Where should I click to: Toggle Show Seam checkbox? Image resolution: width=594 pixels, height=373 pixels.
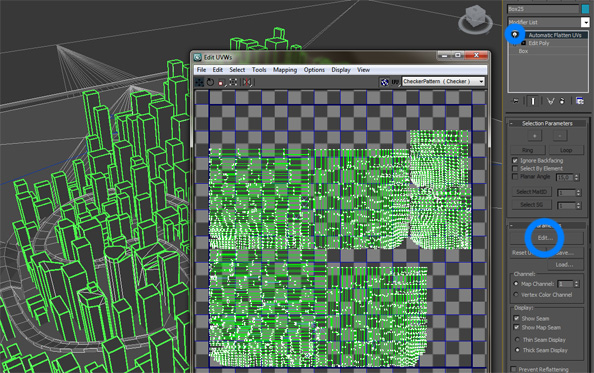pos(516,318)
